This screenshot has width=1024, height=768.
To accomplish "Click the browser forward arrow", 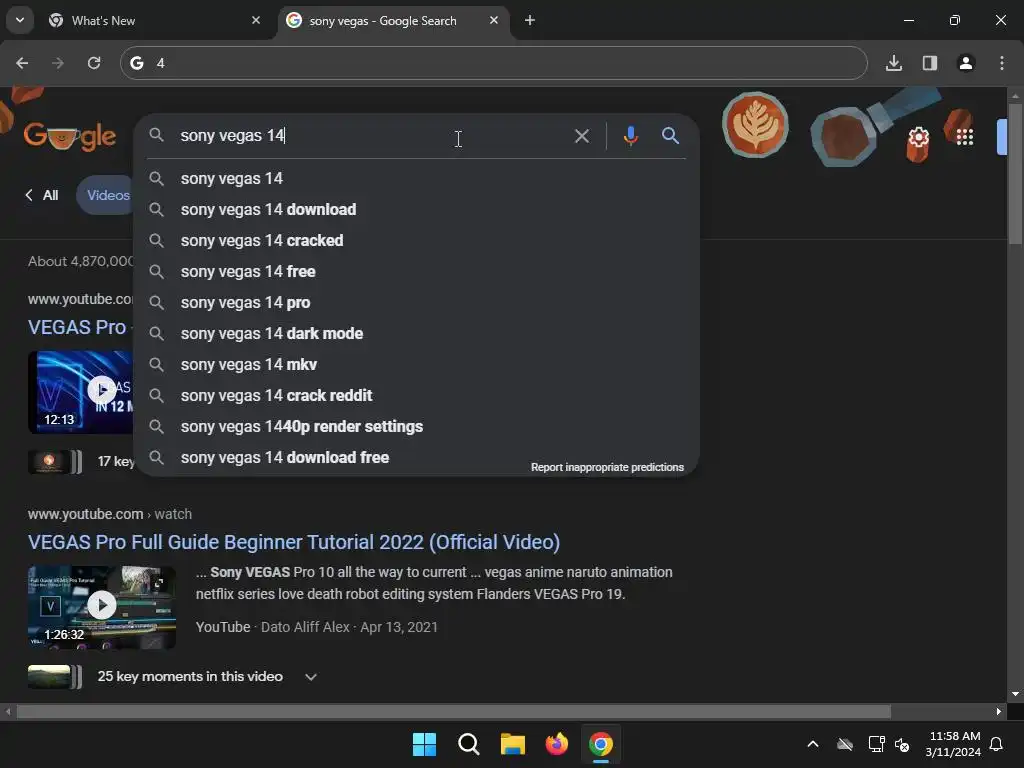I will 58,63.
